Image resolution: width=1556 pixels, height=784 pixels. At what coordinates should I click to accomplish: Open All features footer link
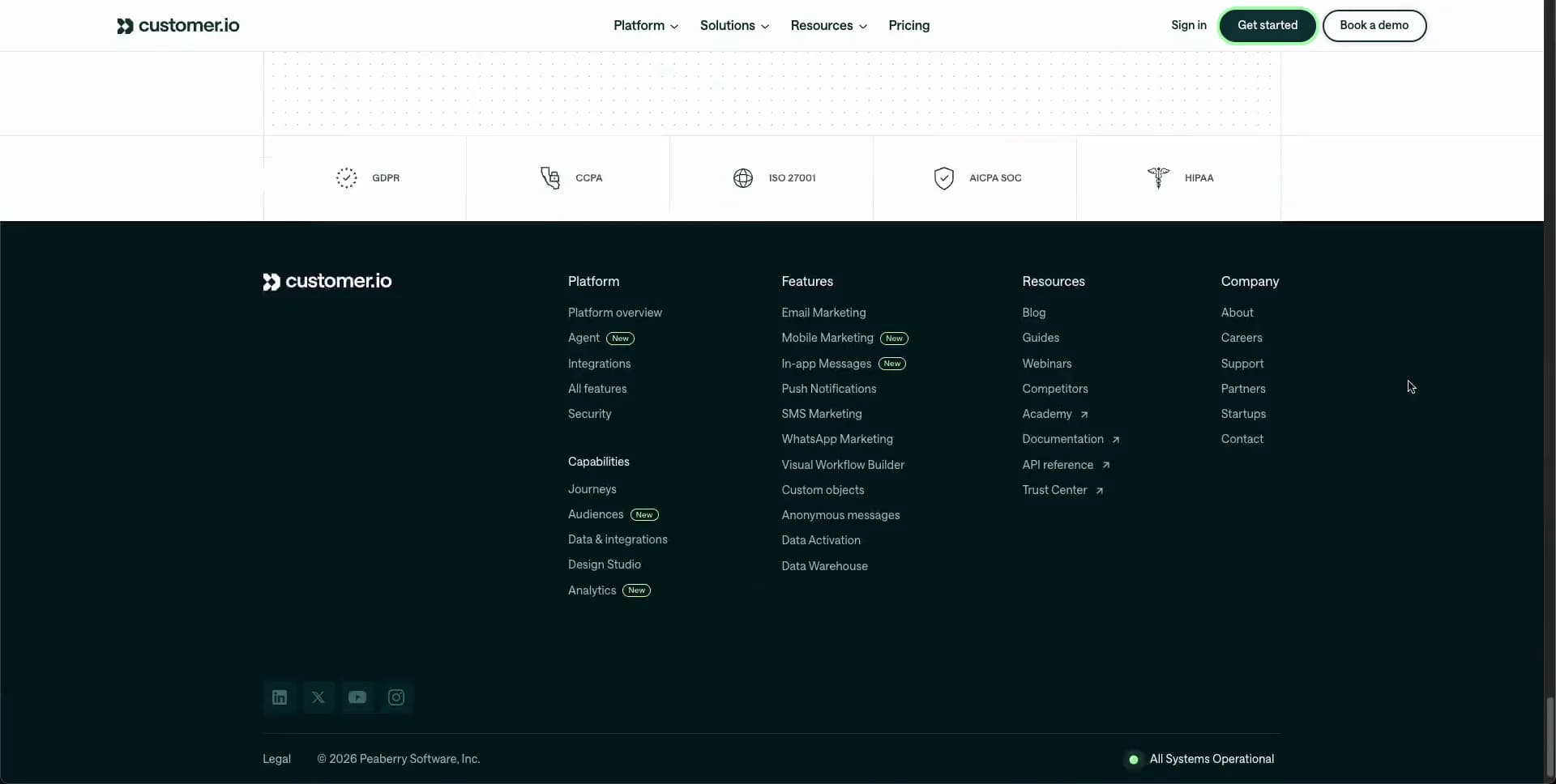pos(597,389)
